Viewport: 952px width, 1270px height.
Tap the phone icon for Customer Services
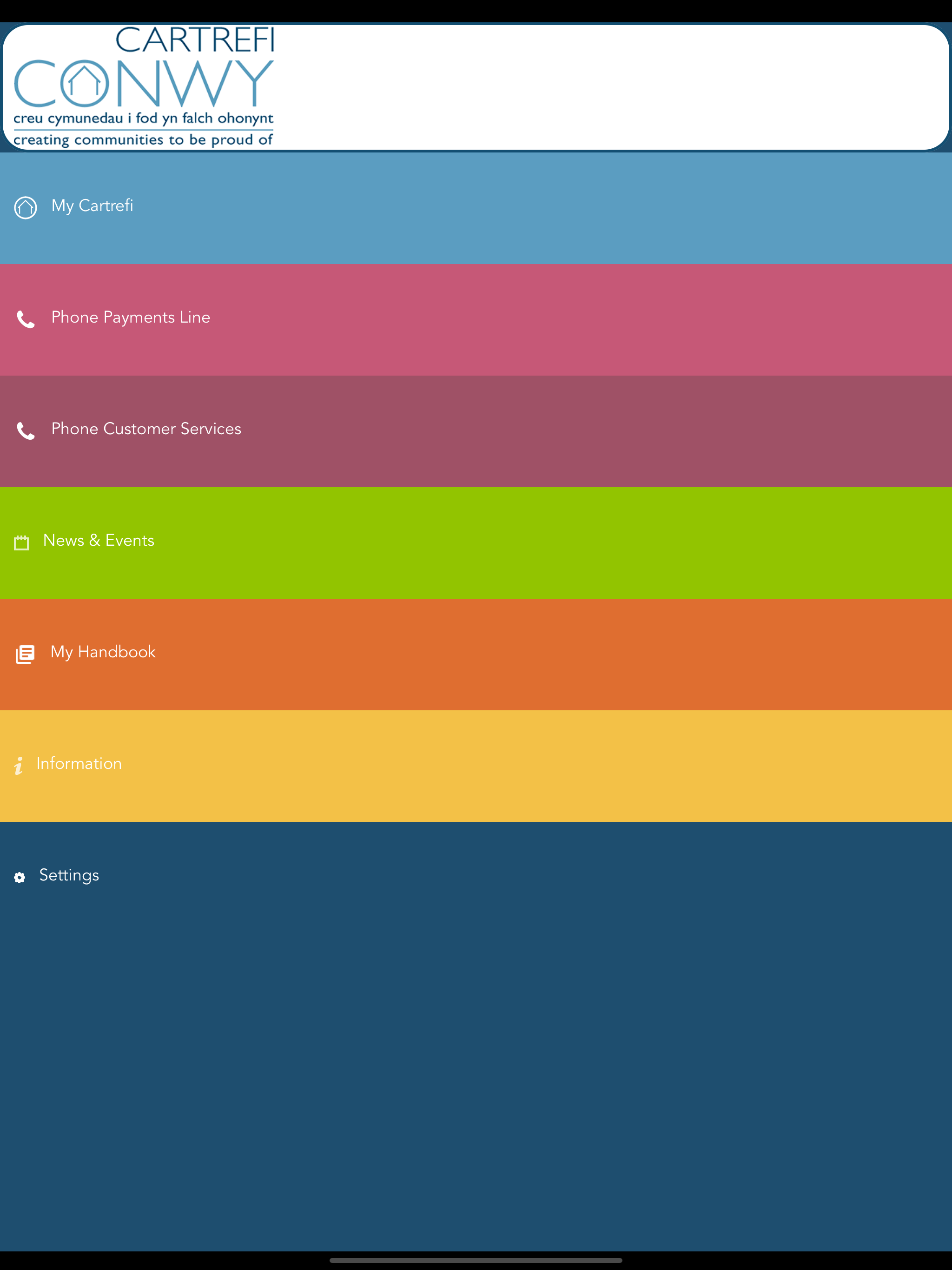tap(26, 430)
